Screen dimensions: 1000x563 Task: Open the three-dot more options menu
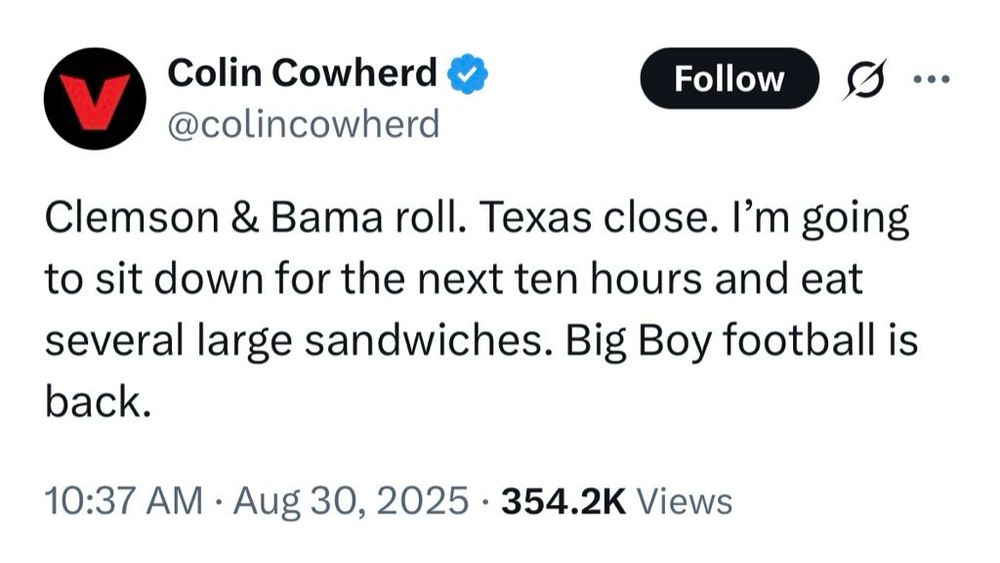932,80
